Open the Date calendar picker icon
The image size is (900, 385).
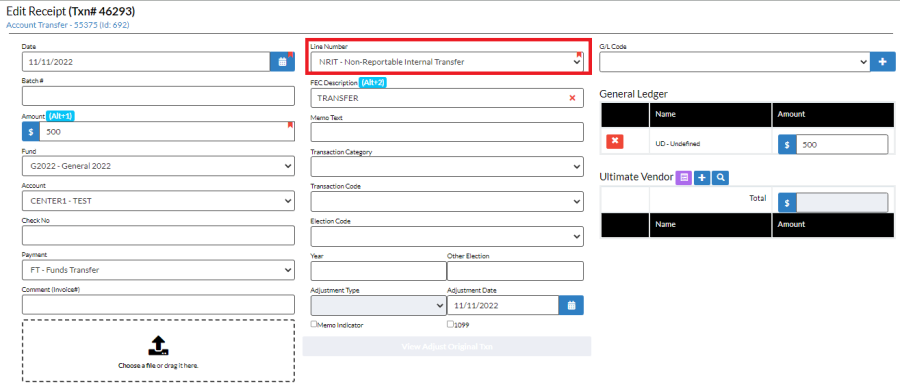tap(282, 62)
